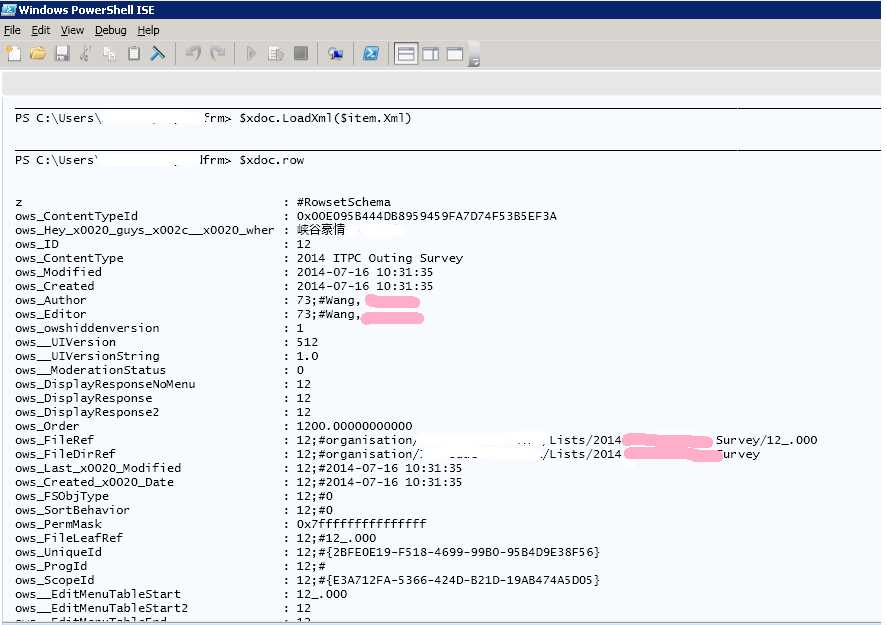887x625 pixels.
Task: Open a new remote PowerShell tab icon
Action: click(336, 54)
